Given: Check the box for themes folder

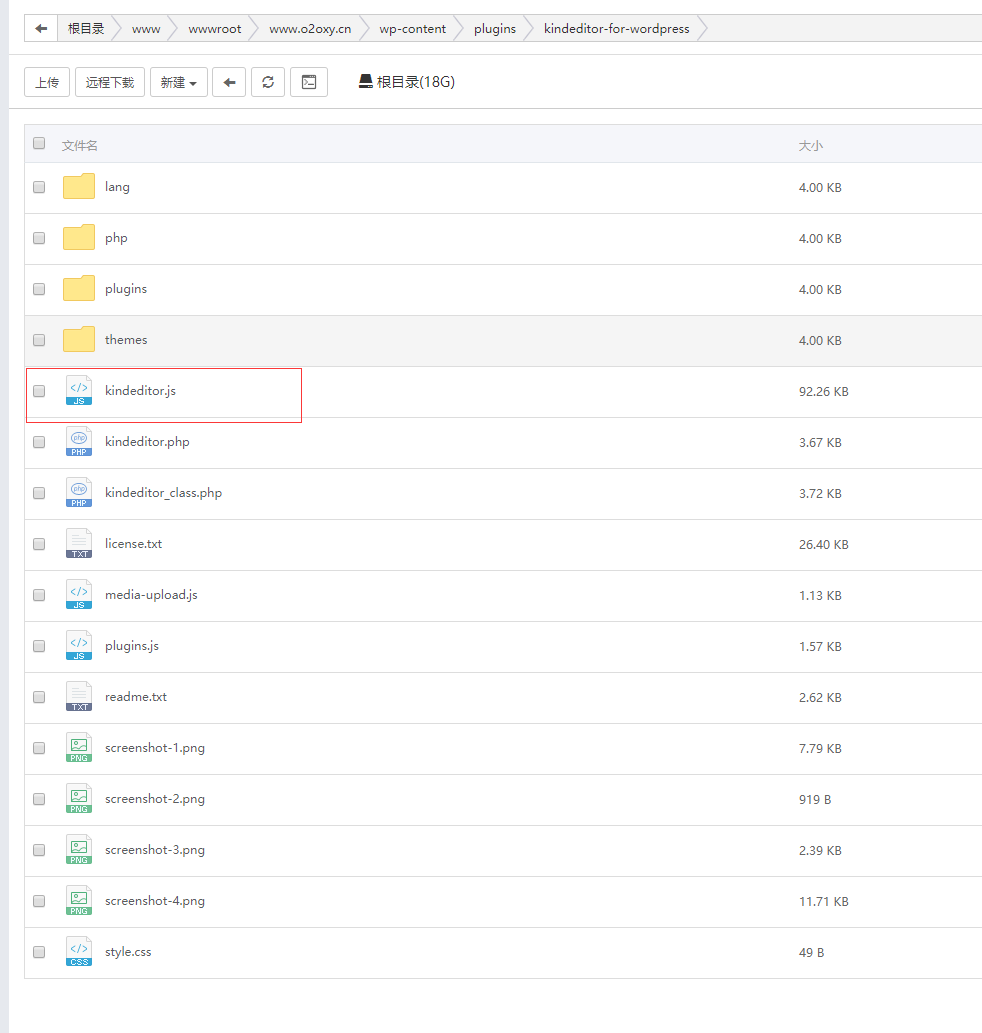Looking at the screenshot, I should click(39, 340).
